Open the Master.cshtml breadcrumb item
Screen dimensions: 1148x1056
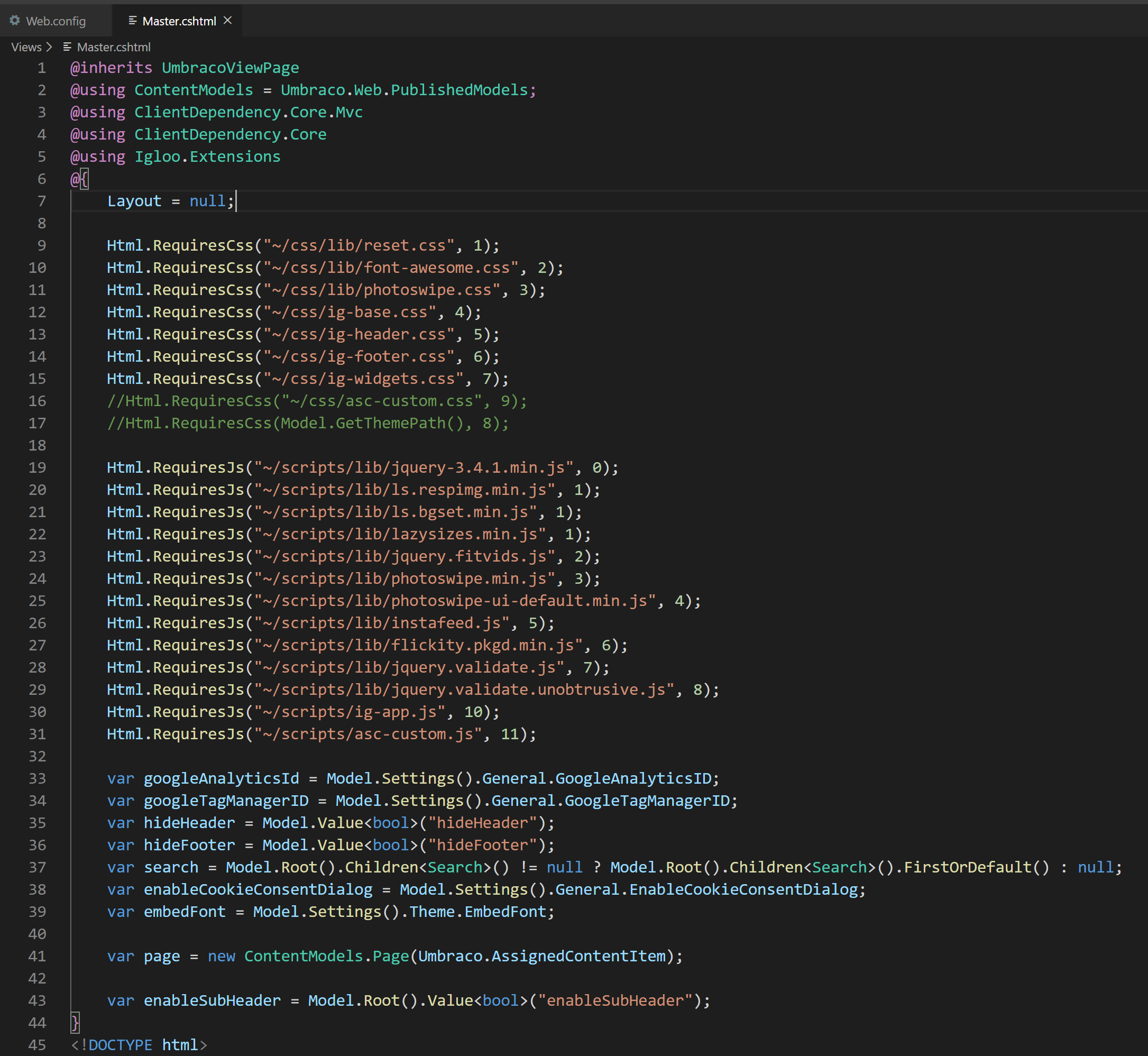pos(114,47)
